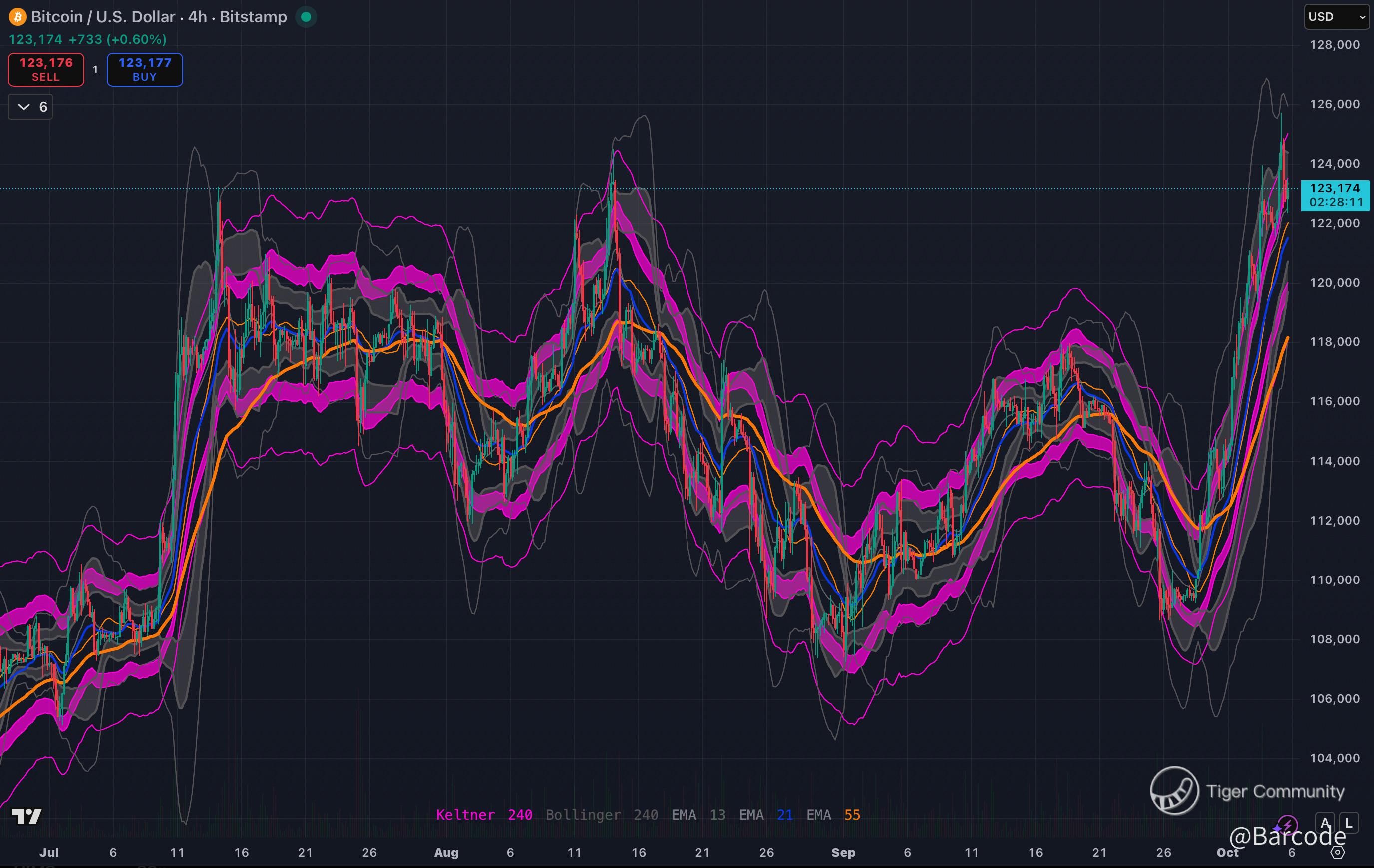Image resolution: width=1374 pixels, height=868 pixels.
Task: Click the green market status dot
Action: tap(306, 17)
